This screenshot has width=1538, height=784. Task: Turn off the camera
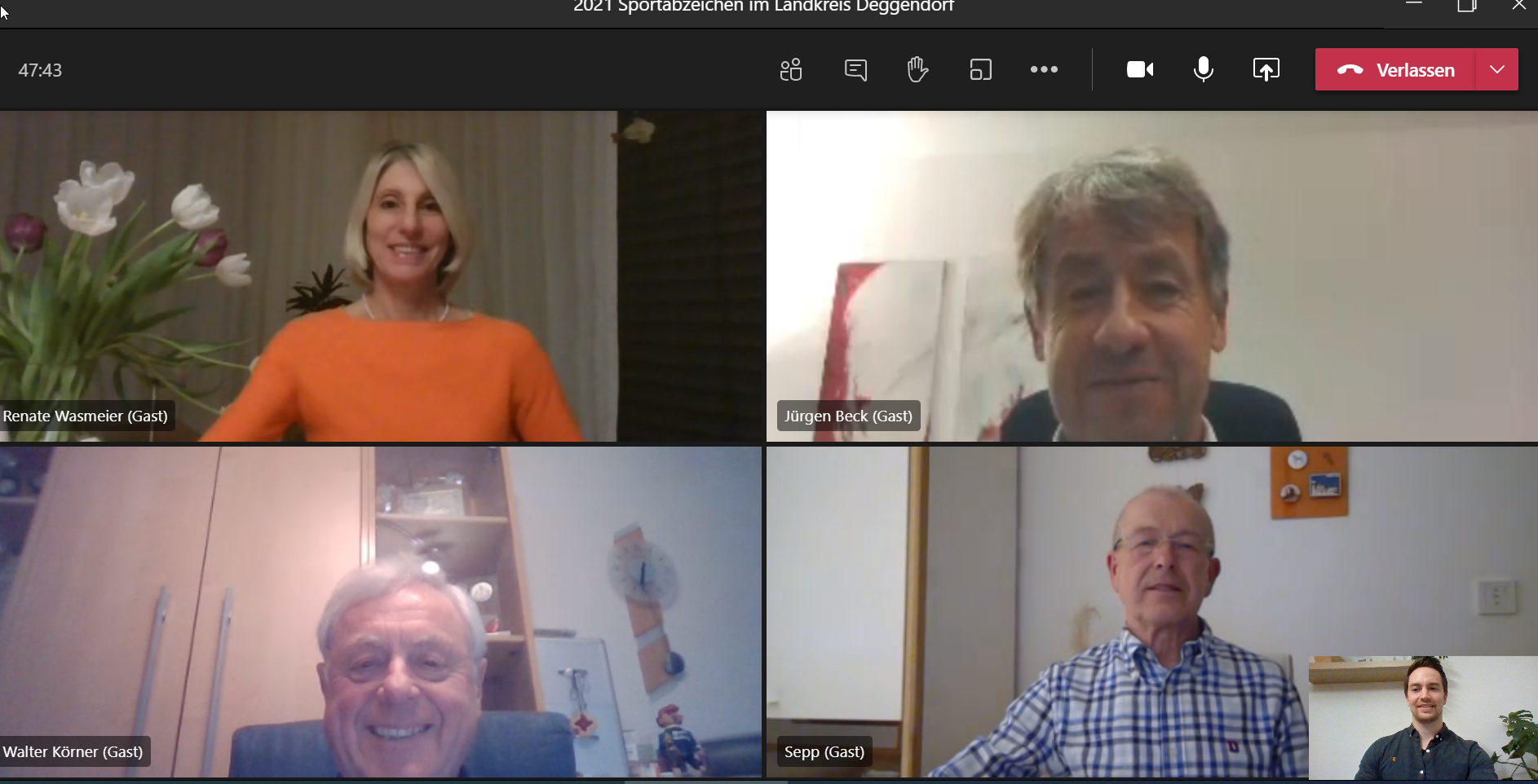point(1139,70)
